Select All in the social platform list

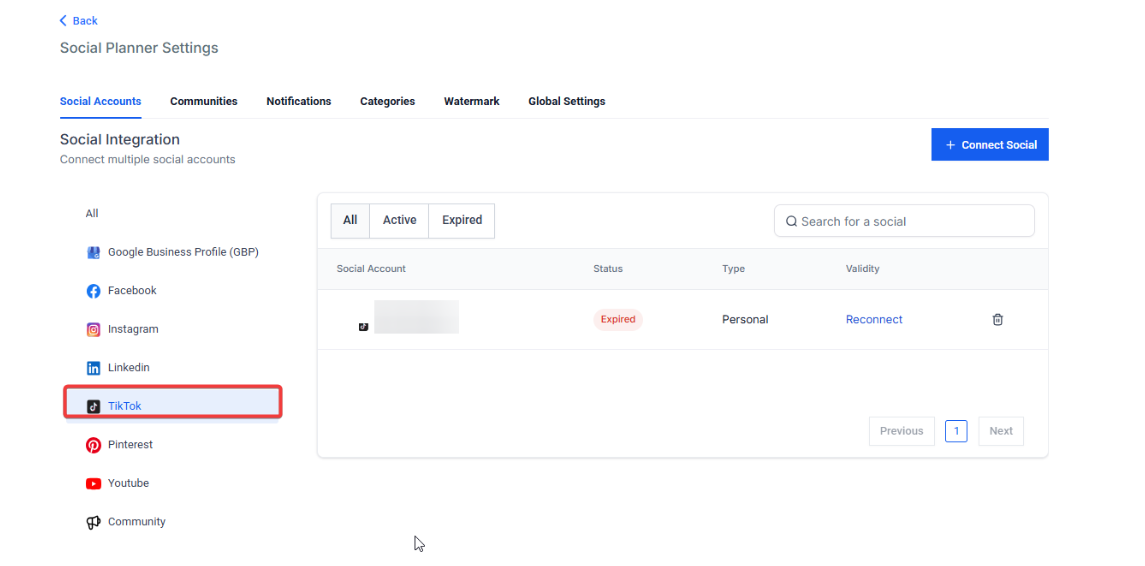tap(92, 214)
